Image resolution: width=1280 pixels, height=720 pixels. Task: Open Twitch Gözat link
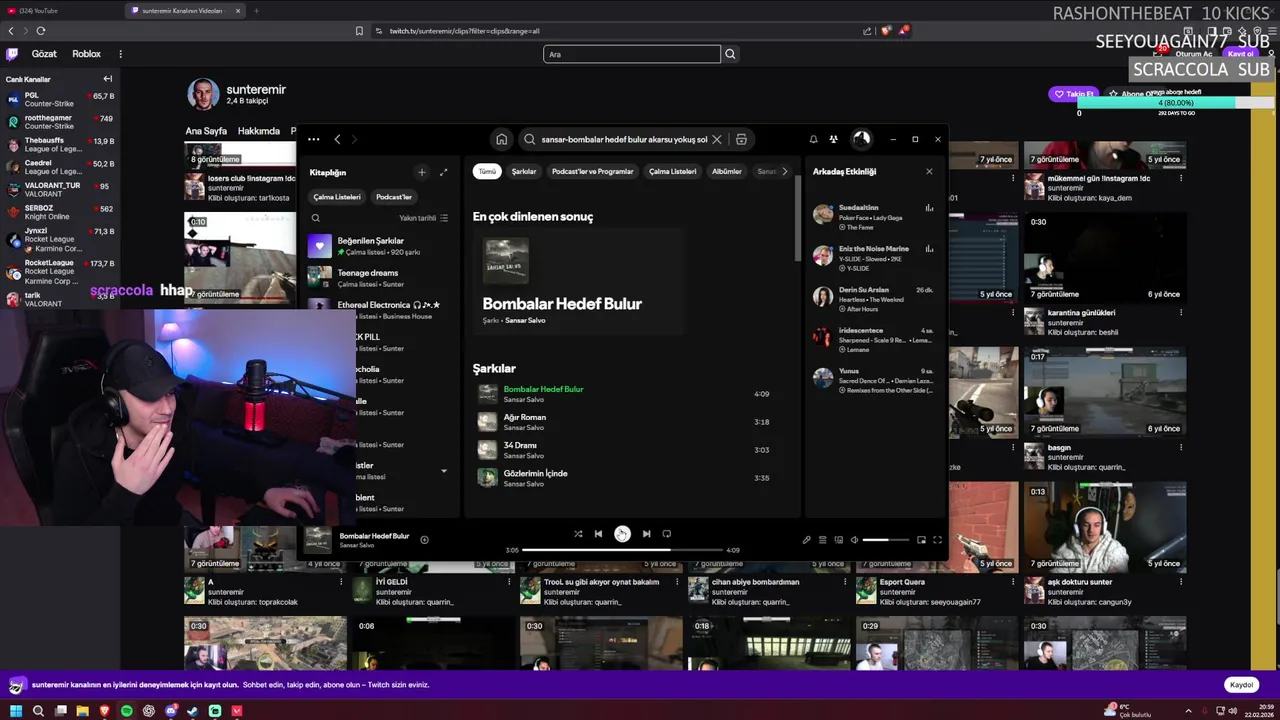[x=44, y=54]
